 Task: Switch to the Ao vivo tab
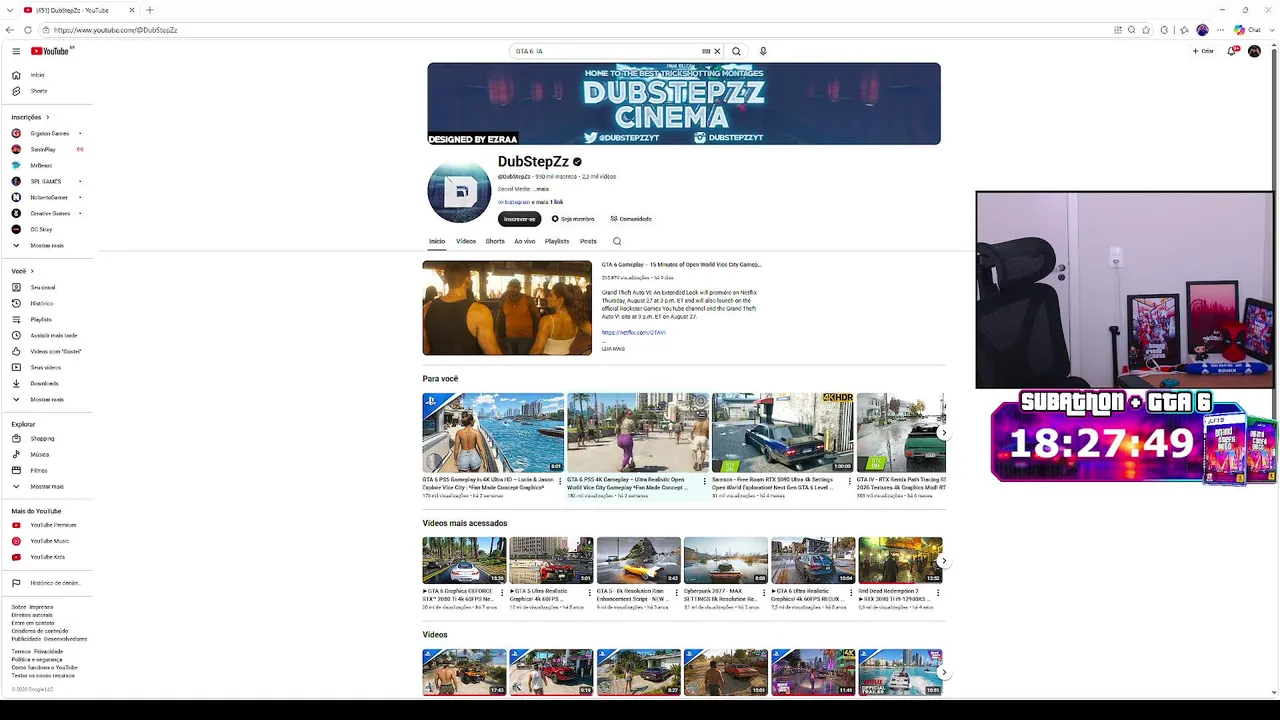coord(525,241)
